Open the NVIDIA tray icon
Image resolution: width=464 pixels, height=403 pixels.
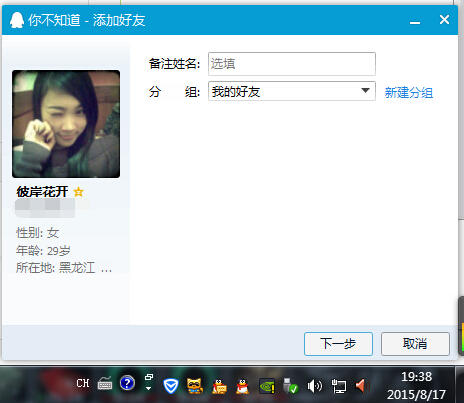click(x=267, y=386)
